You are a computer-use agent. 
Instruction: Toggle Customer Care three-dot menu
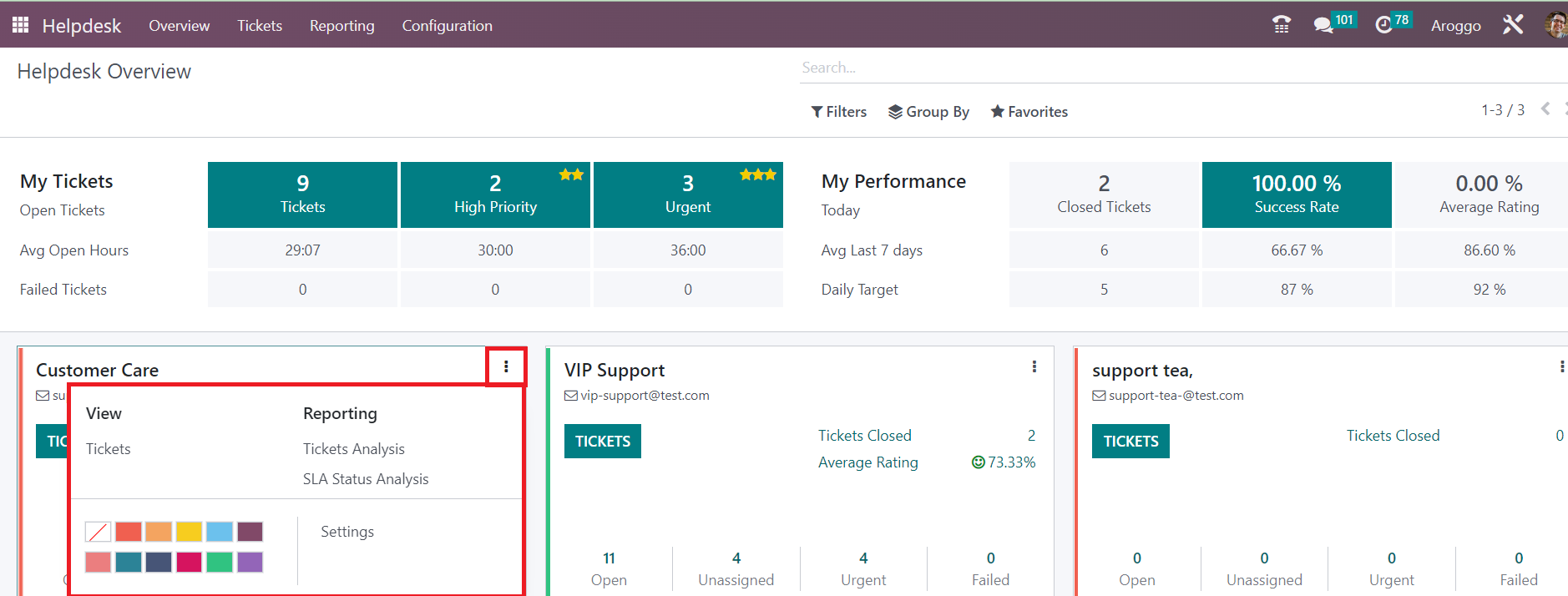tap(506, 367)
